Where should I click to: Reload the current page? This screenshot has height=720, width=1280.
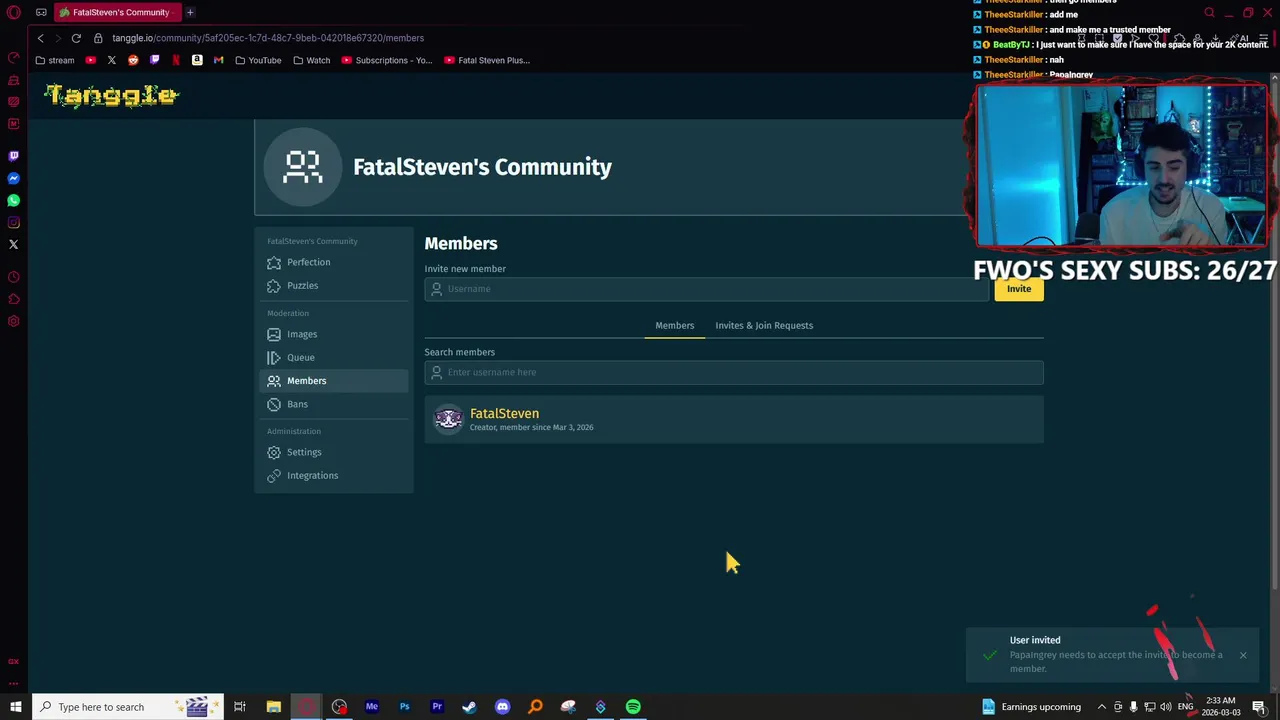pyautogui.click(x=76, y=38)
